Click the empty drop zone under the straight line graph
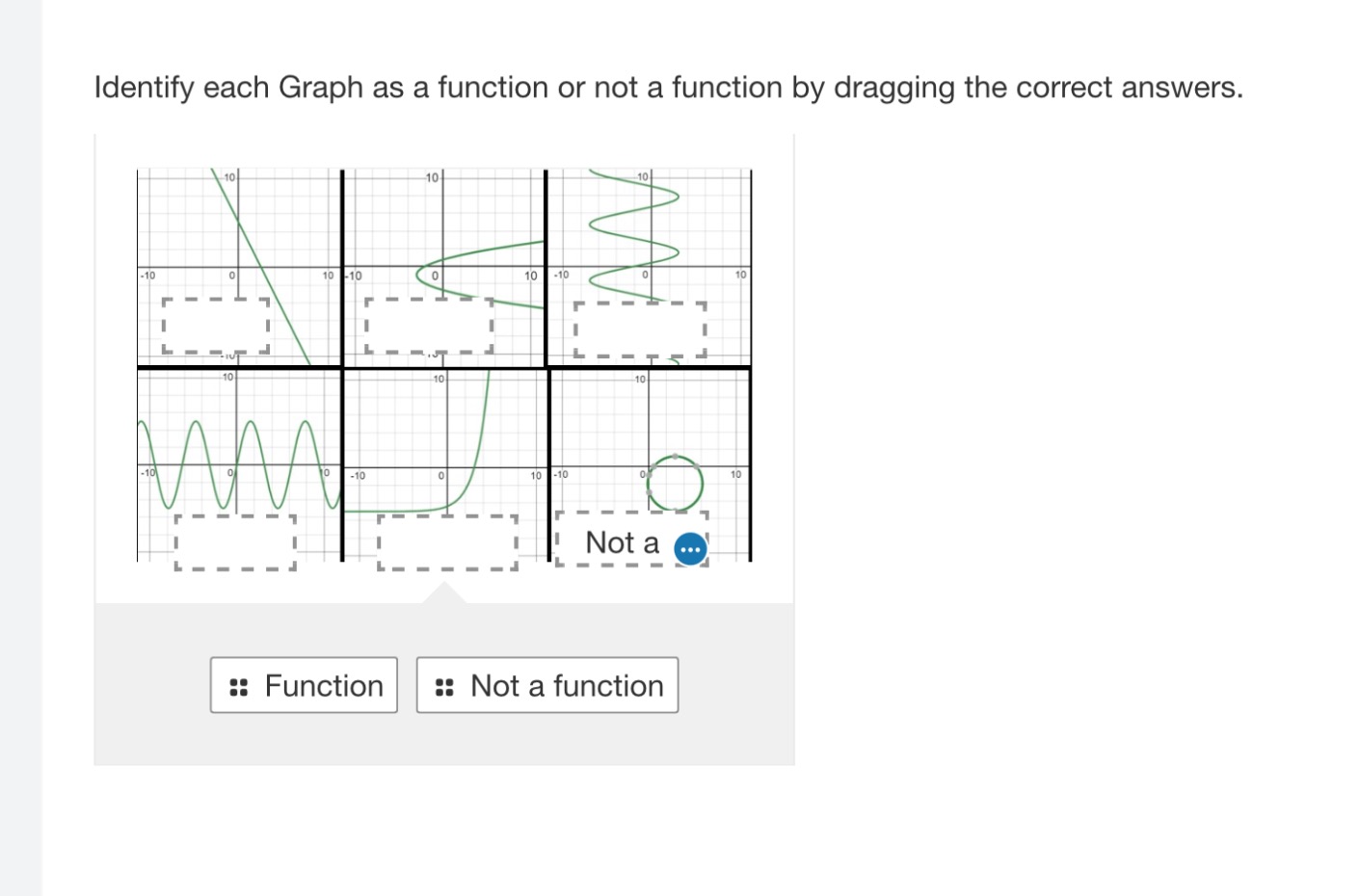This screenshot has width=1359, height=896. click(x=215, y=325)
